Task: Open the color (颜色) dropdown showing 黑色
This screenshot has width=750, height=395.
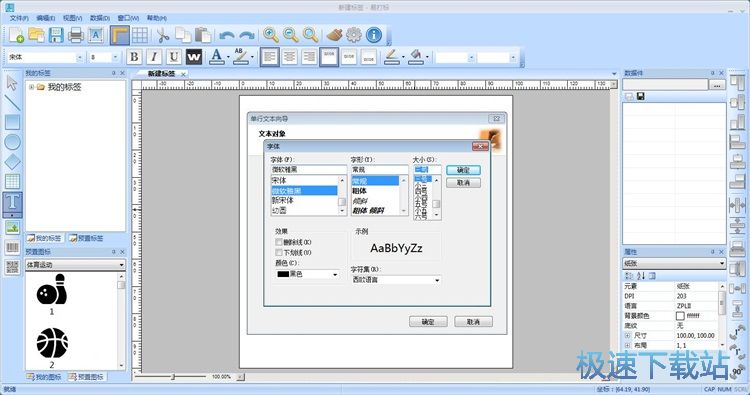Action: pos(308,274)
